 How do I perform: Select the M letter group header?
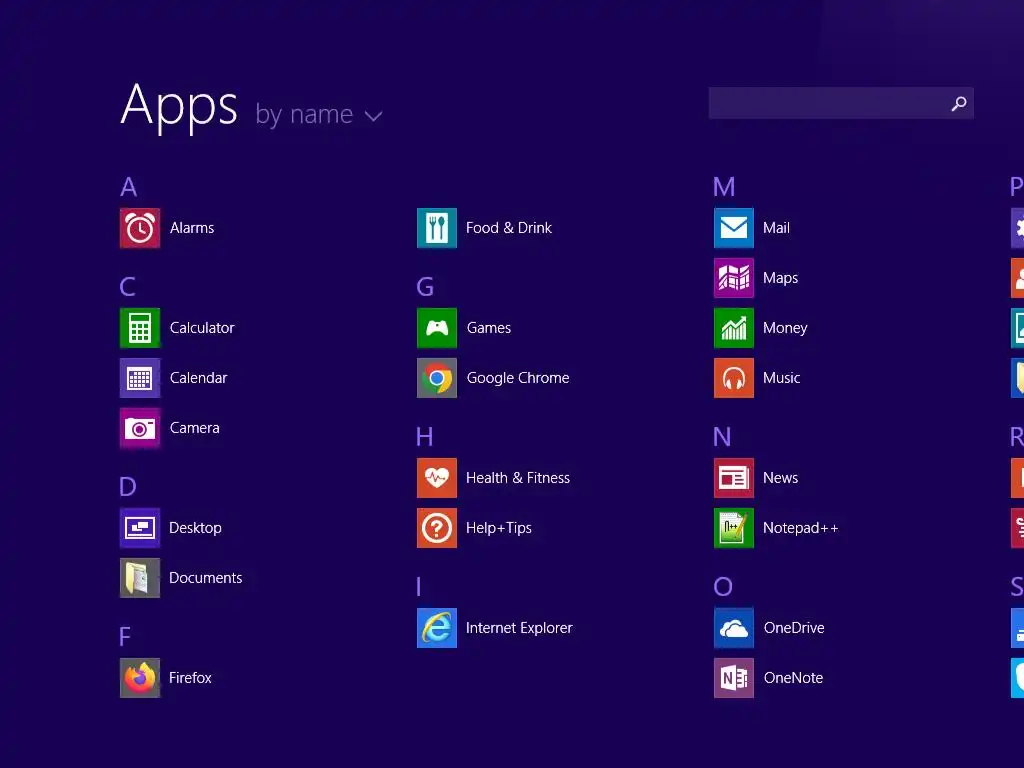point(724,187)
